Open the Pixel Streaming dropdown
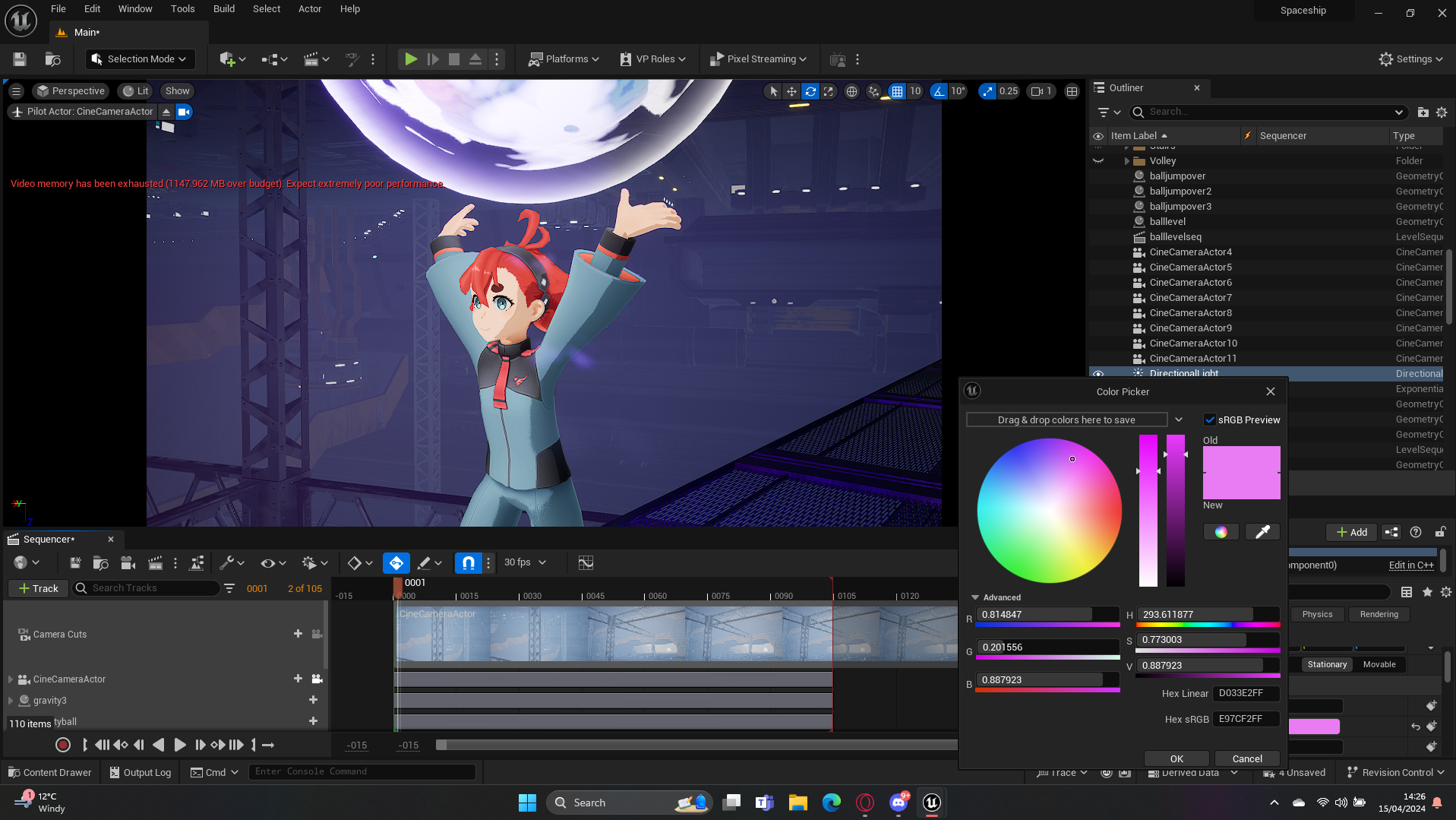 (x=757, y=59)
